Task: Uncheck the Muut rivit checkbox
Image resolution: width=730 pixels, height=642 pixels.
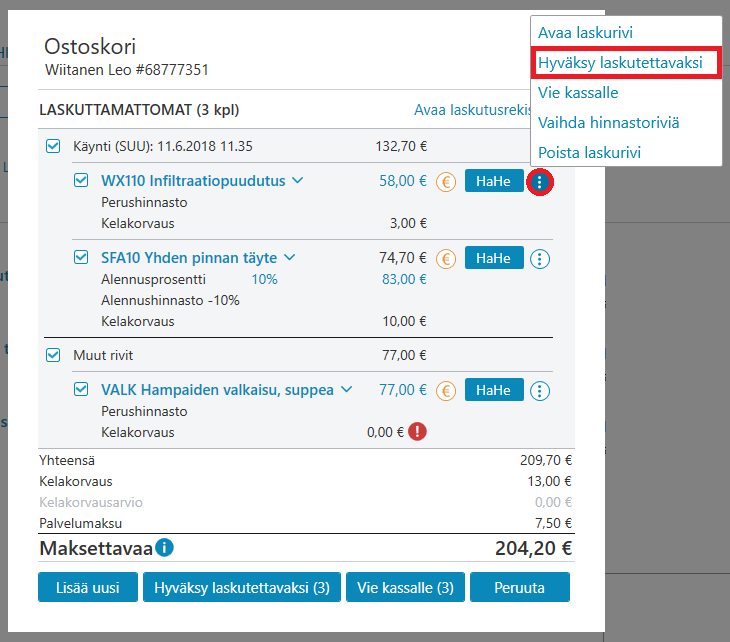Action: tap(53, 355)
